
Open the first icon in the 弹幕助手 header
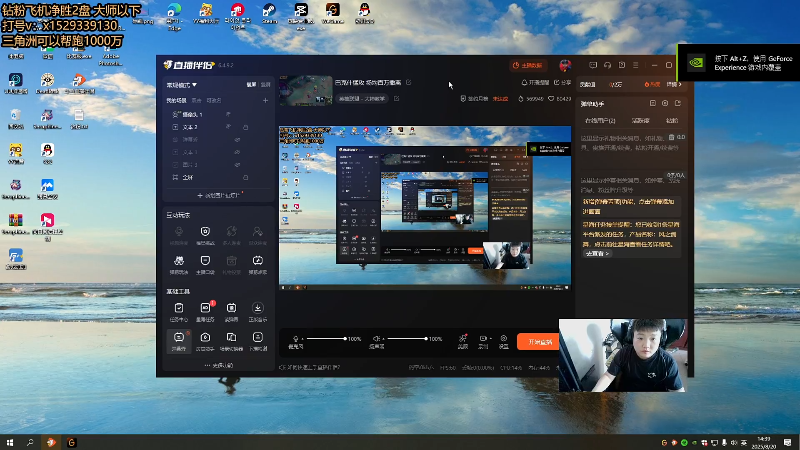pos(653,103)
